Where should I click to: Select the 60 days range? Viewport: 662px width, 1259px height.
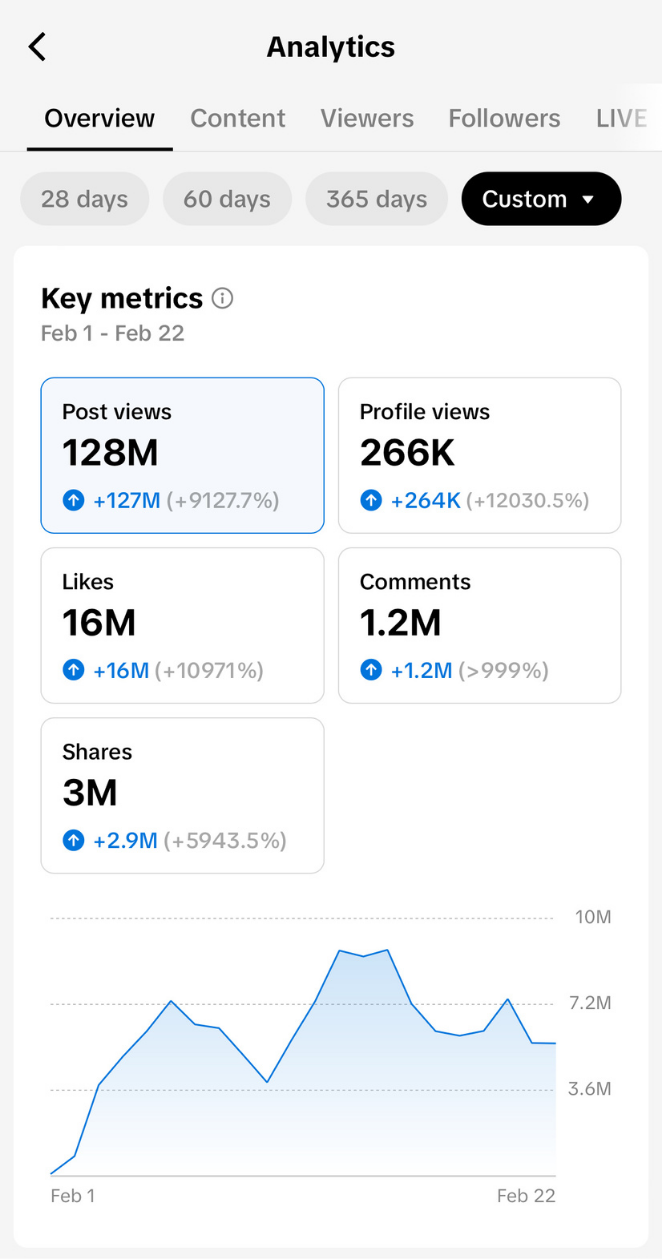pyautogui.click(x=227, y=199)
